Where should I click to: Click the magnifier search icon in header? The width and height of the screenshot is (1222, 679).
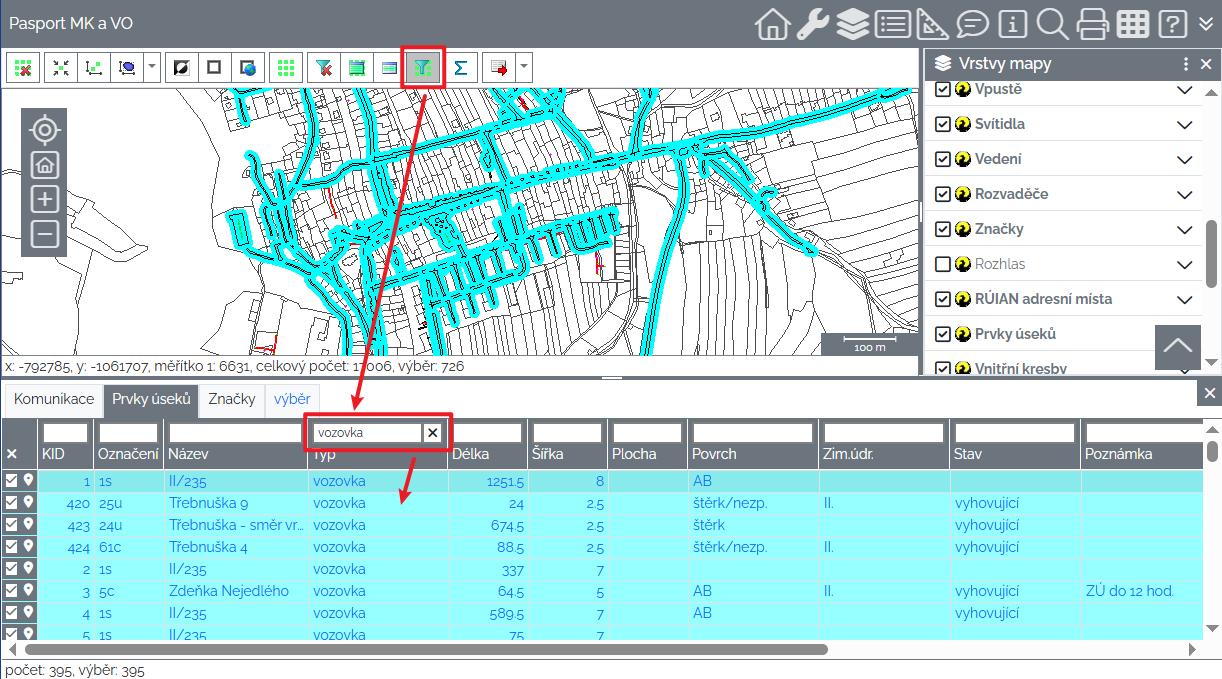click(x=1052, y=24)
